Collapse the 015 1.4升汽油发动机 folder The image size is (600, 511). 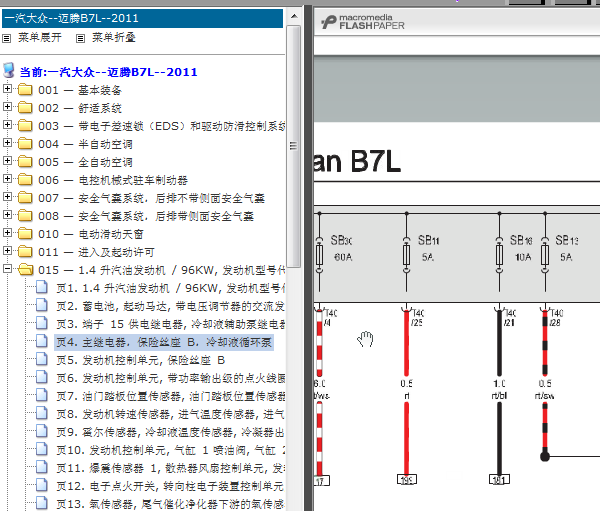coord(7,269)
